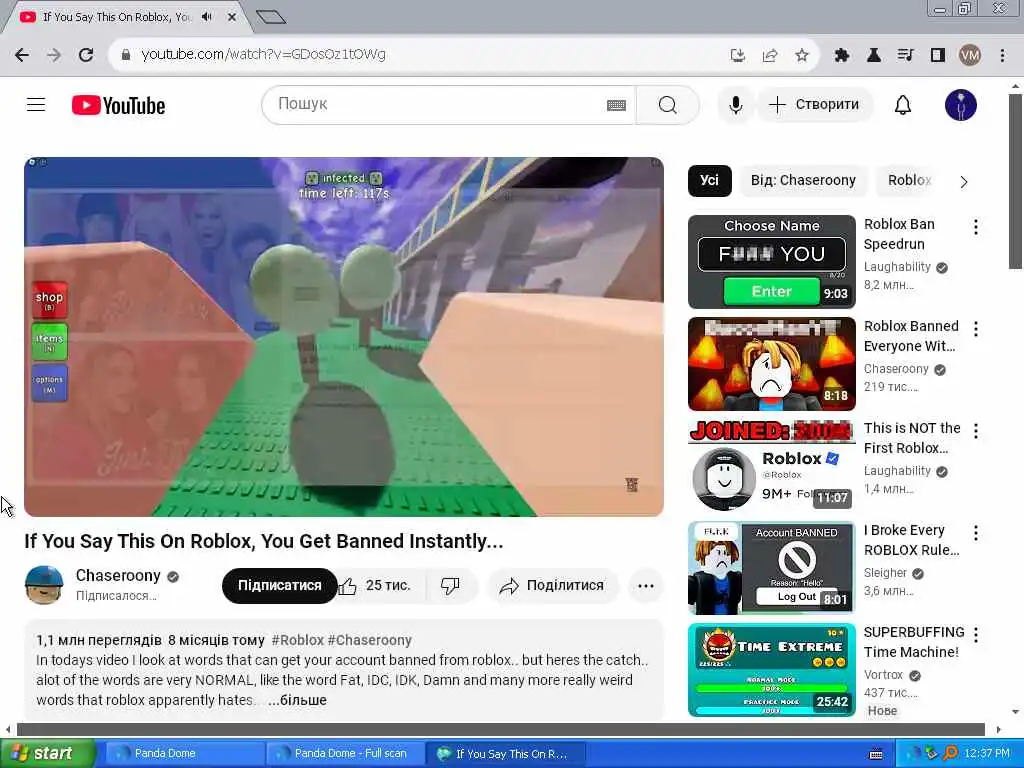1024x768 pixels.
Task: Click the #Chaseroony hashtag
Action: [x=370, y=640]
